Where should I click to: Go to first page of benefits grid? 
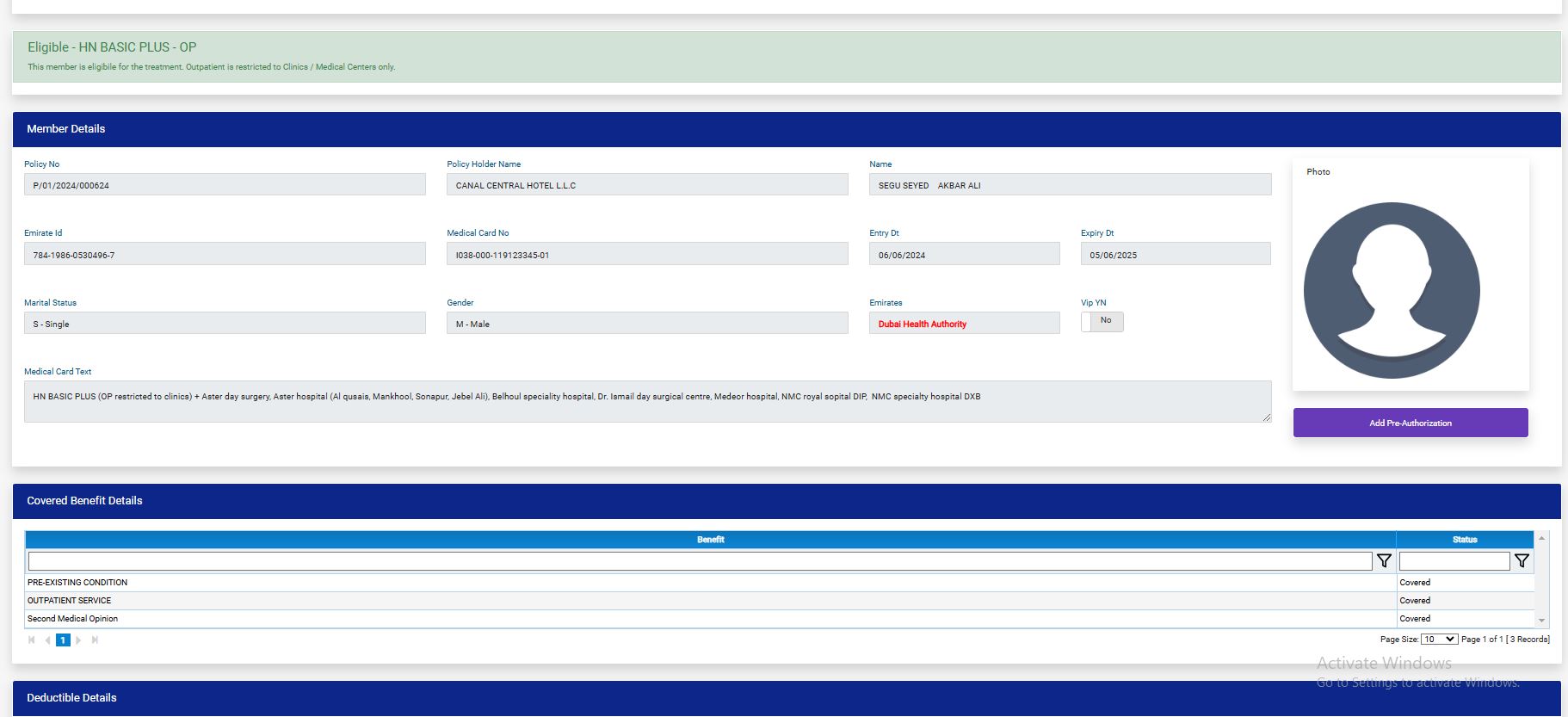pos(32,640)
